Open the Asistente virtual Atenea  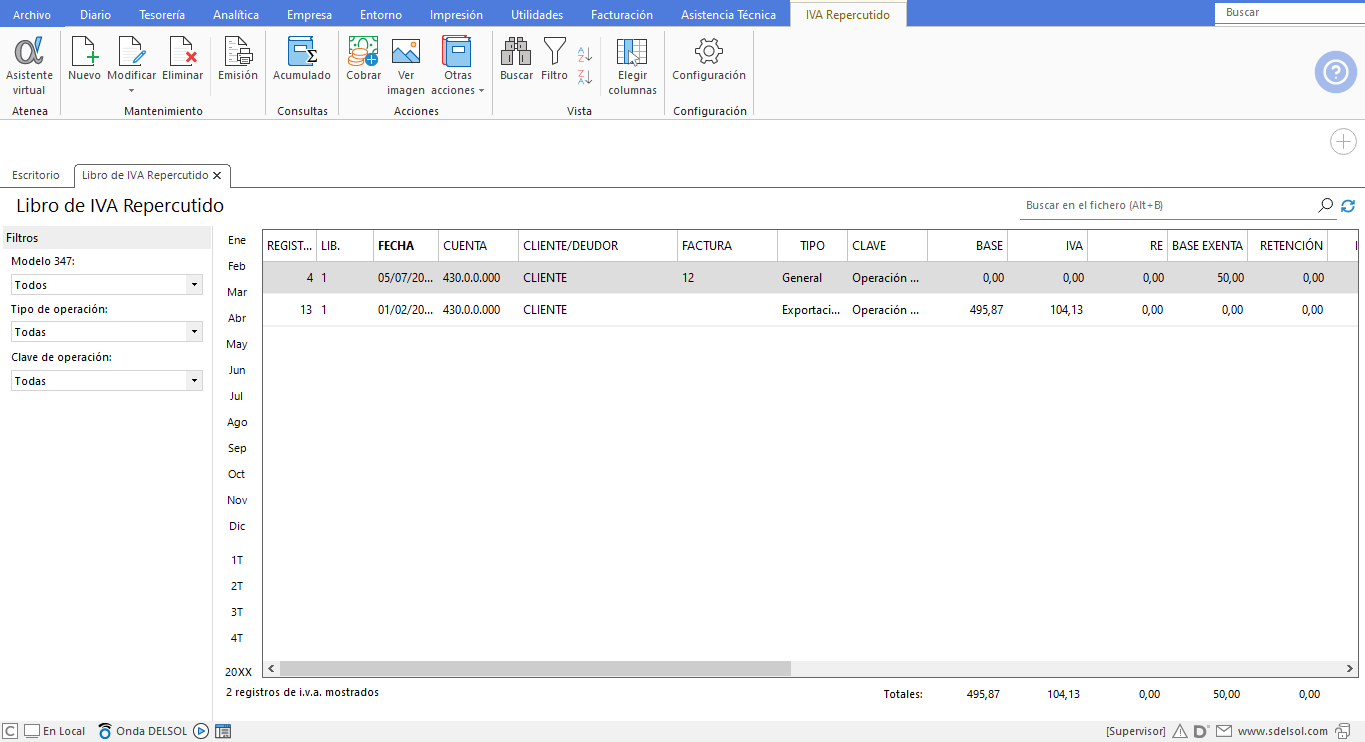pos(29,66)
